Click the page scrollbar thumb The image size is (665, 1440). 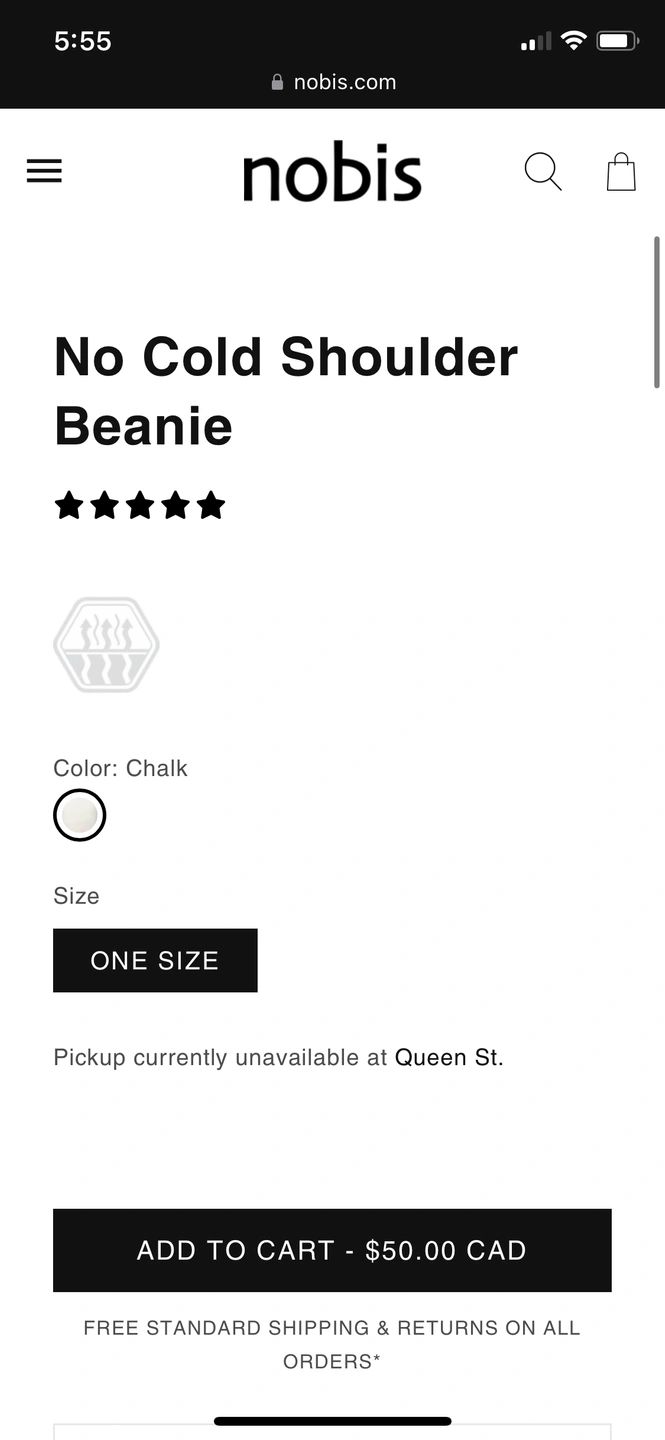pos(657,312)
